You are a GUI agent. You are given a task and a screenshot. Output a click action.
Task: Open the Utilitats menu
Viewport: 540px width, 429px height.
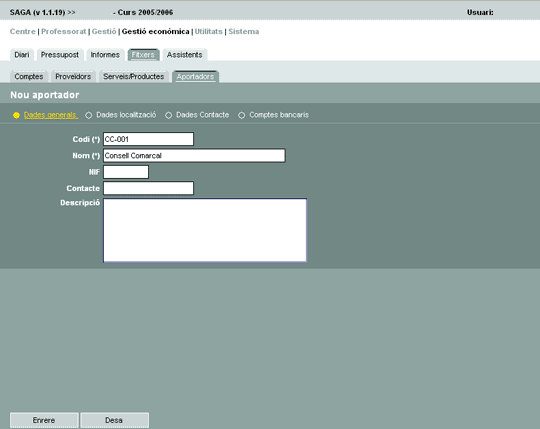coord(209,31)
